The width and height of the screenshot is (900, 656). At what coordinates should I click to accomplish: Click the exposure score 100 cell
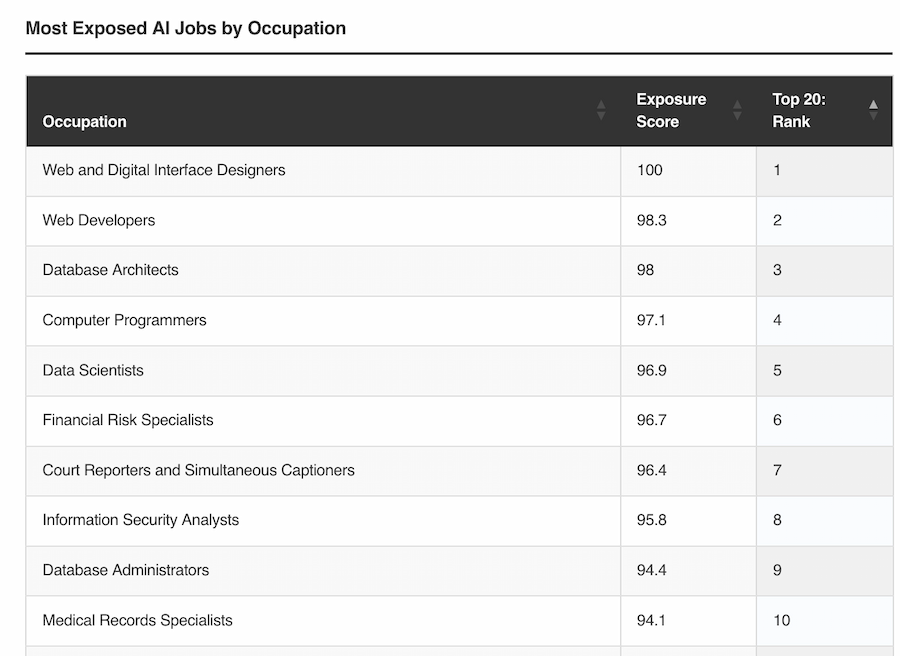tap(649, 170)
